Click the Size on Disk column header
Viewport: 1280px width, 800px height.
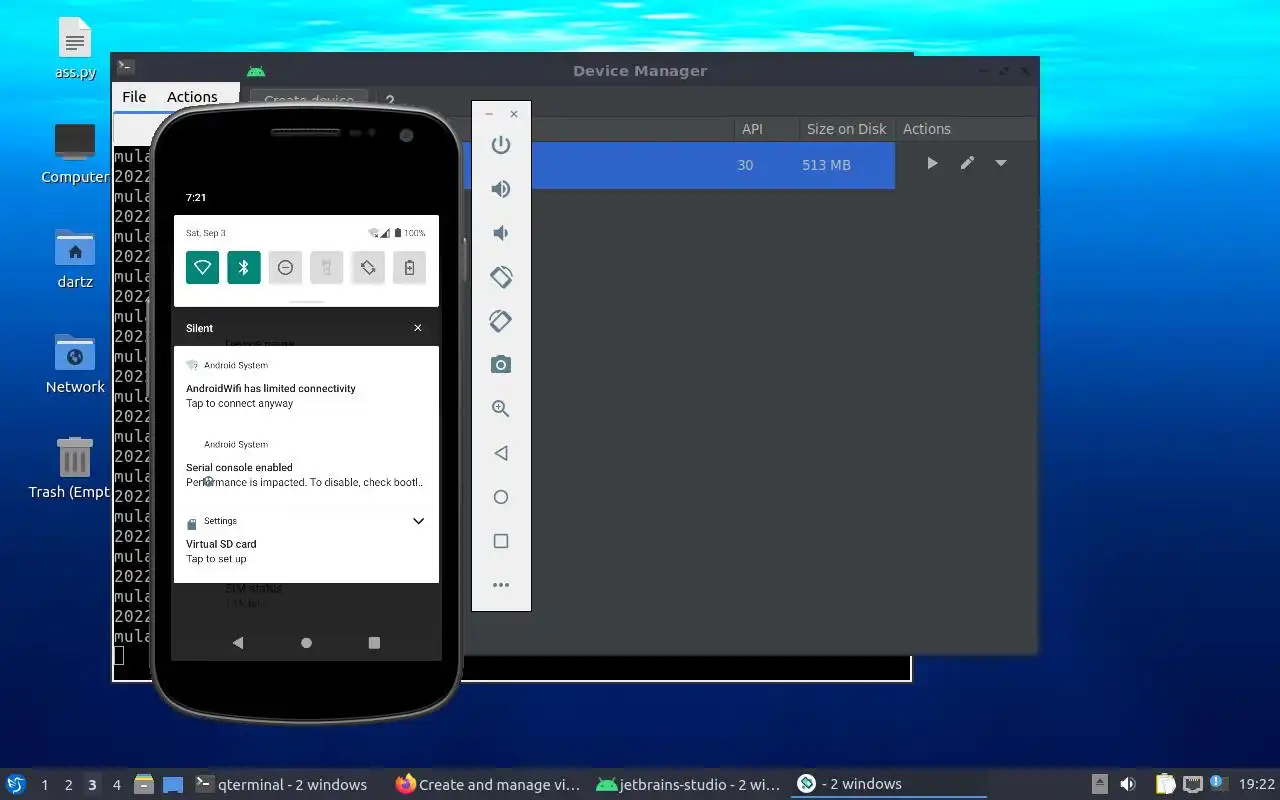point(847,129)
